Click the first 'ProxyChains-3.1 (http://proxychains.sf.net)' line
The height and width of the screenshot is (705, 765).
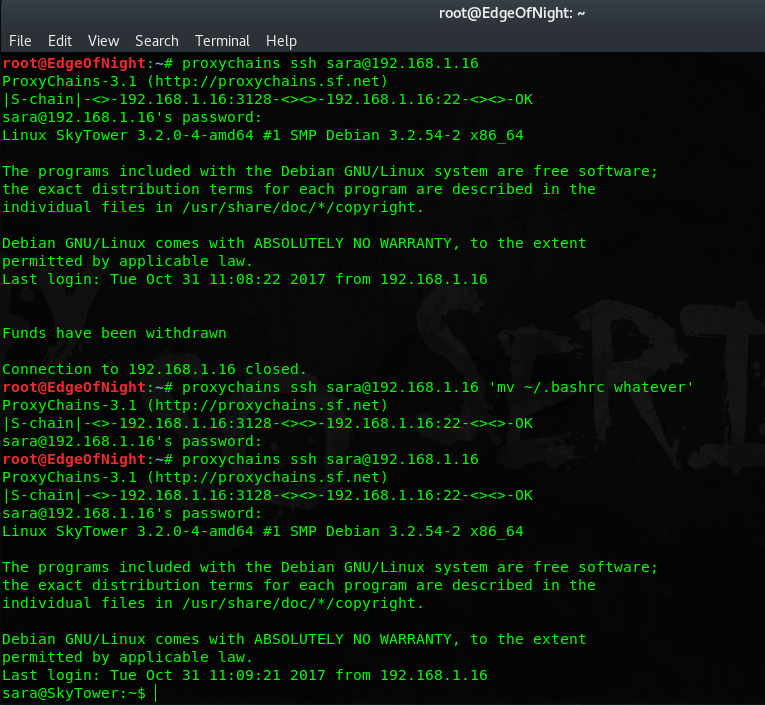click(195, 81)
